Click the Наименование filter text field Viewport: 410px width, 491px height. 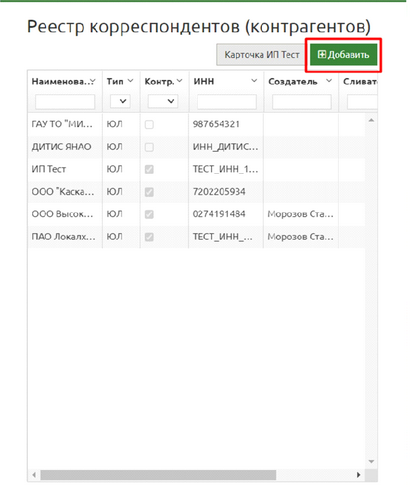point(65,102)
